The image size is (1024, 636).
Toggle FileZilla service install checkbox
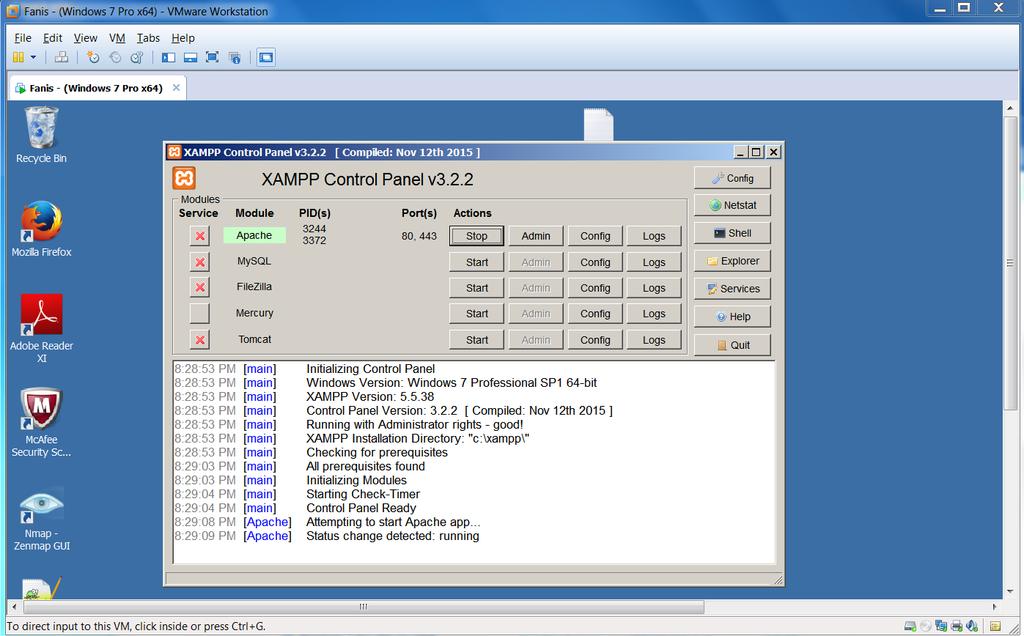tap(200, 287)
